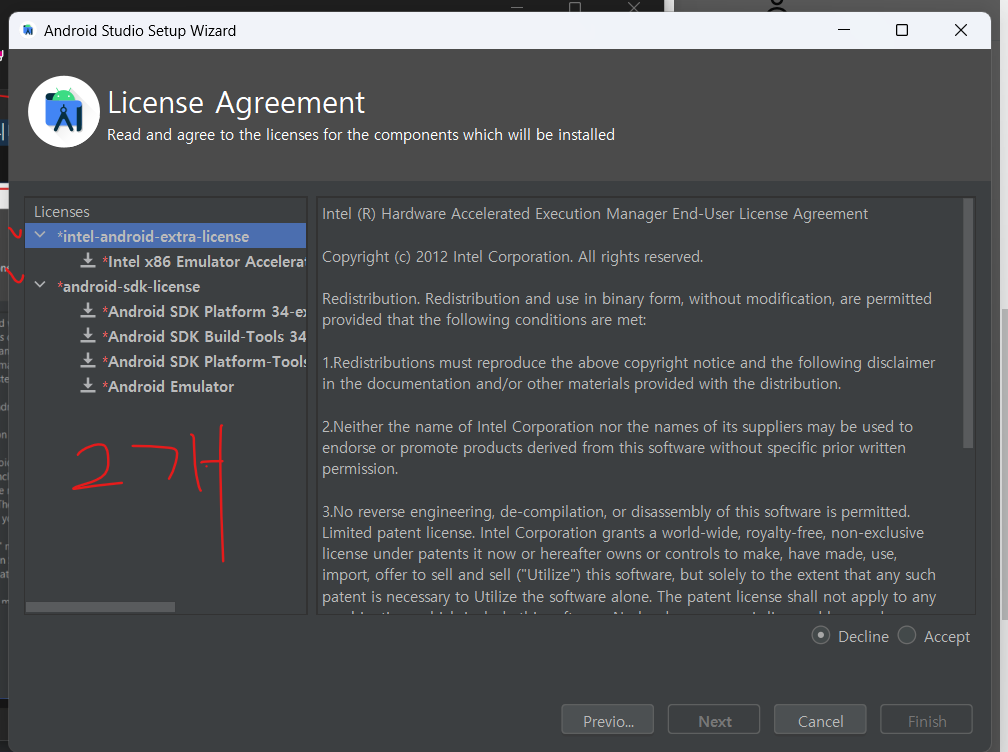Select the Accept radio button

906,636
